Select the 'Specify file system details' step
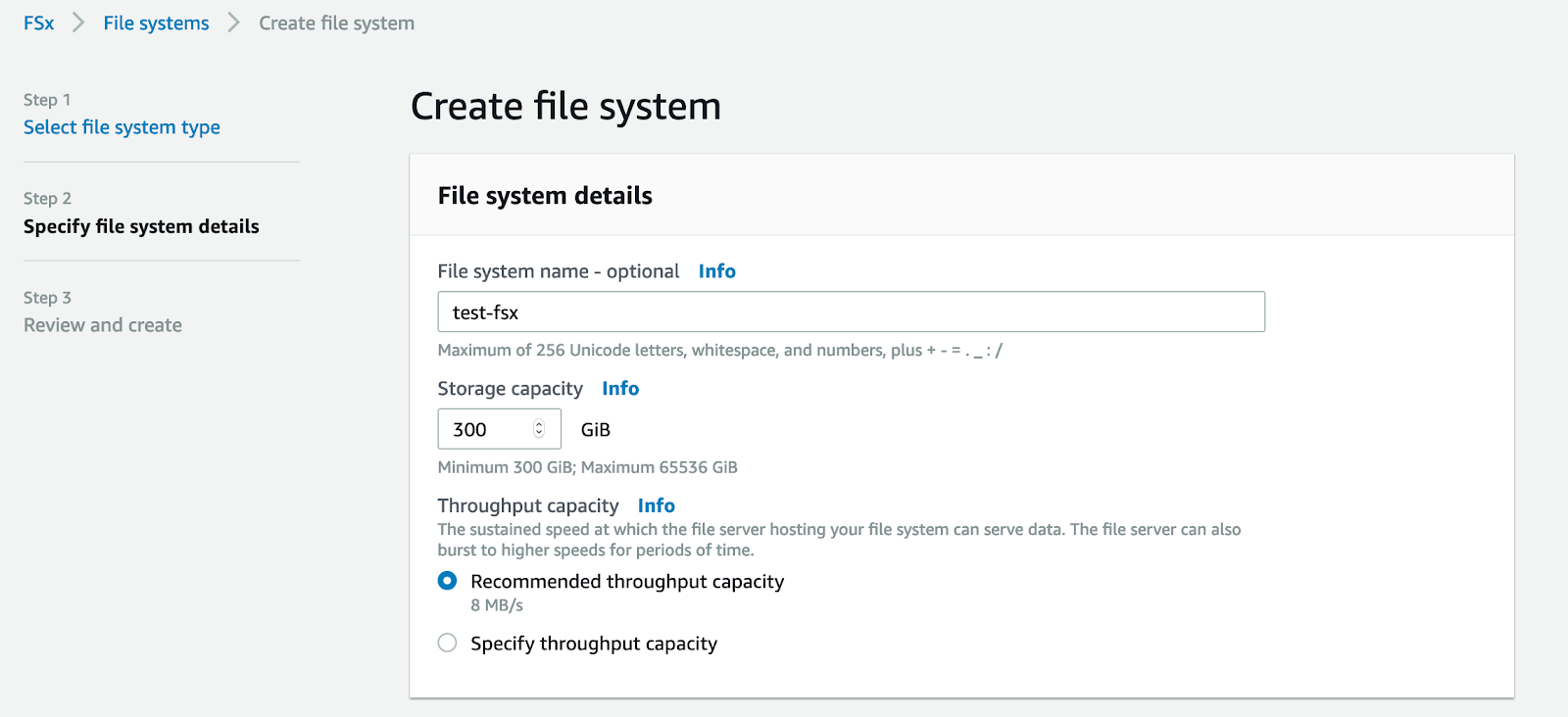Image resolution: width=1568 pixels, height=717 pixels. pos(141,226)
